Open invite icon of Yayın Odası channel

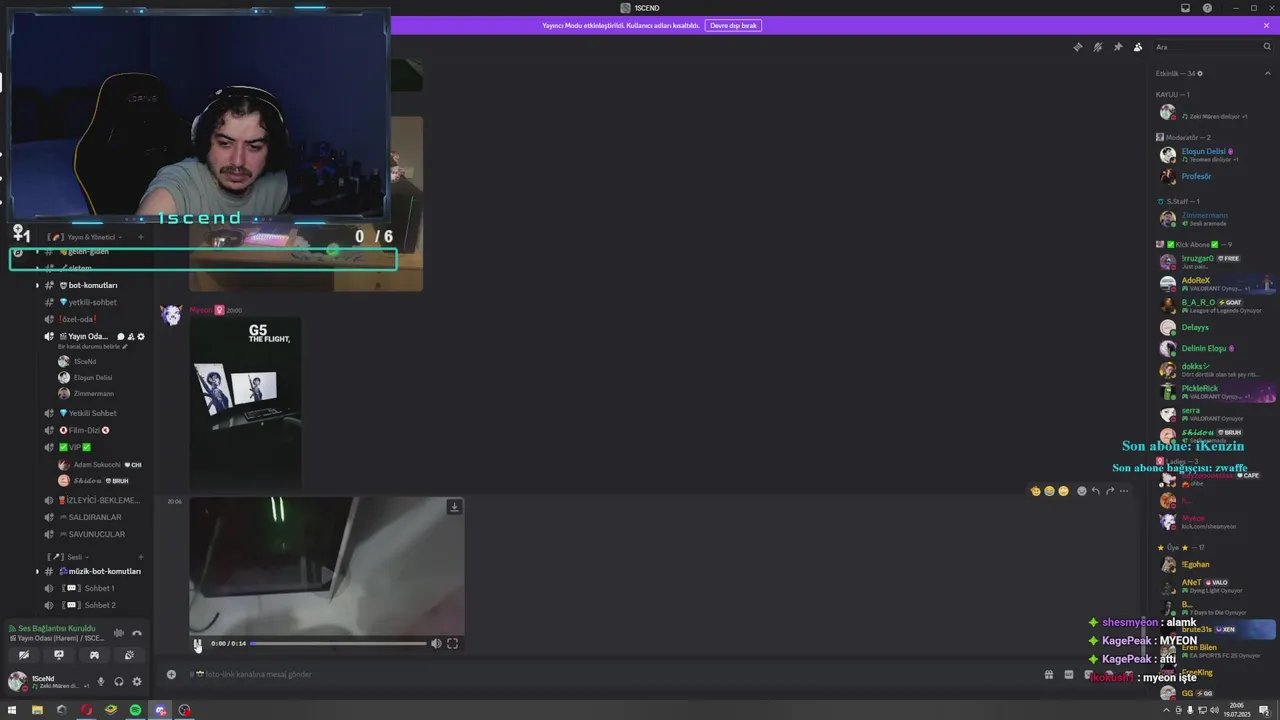click(131, 336)
